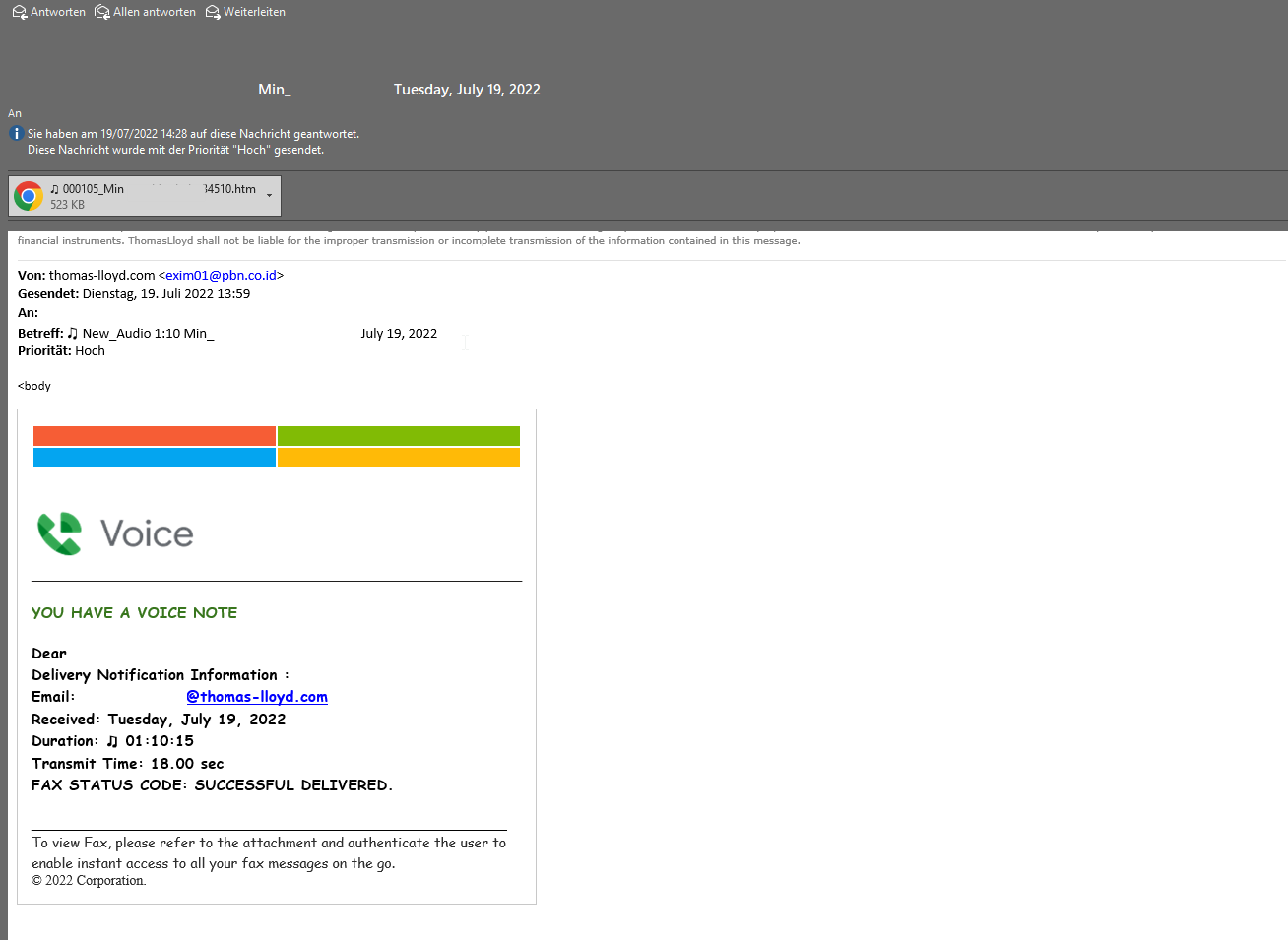This screenshot has height=940, width=1288.
Task: Click the text 'Received: Tuesday, July 19, 2022'
Action: [x=159, y=720]
